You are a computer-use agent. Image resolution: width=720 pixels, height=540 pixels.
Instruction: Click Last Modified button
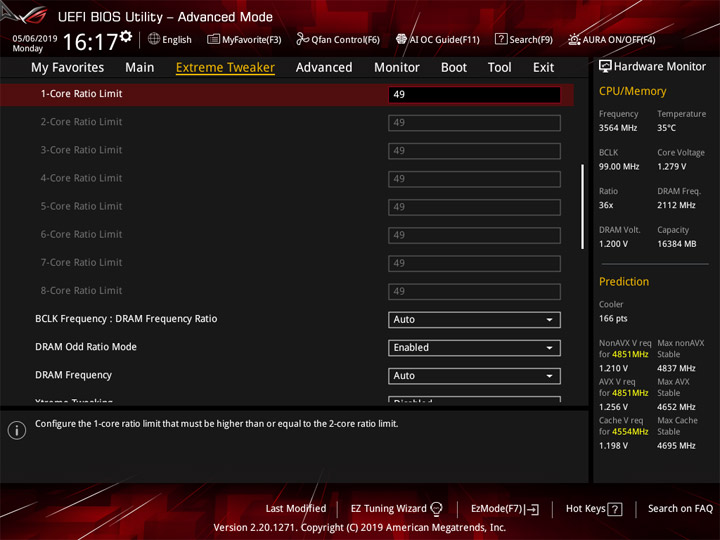click(296, 509)
